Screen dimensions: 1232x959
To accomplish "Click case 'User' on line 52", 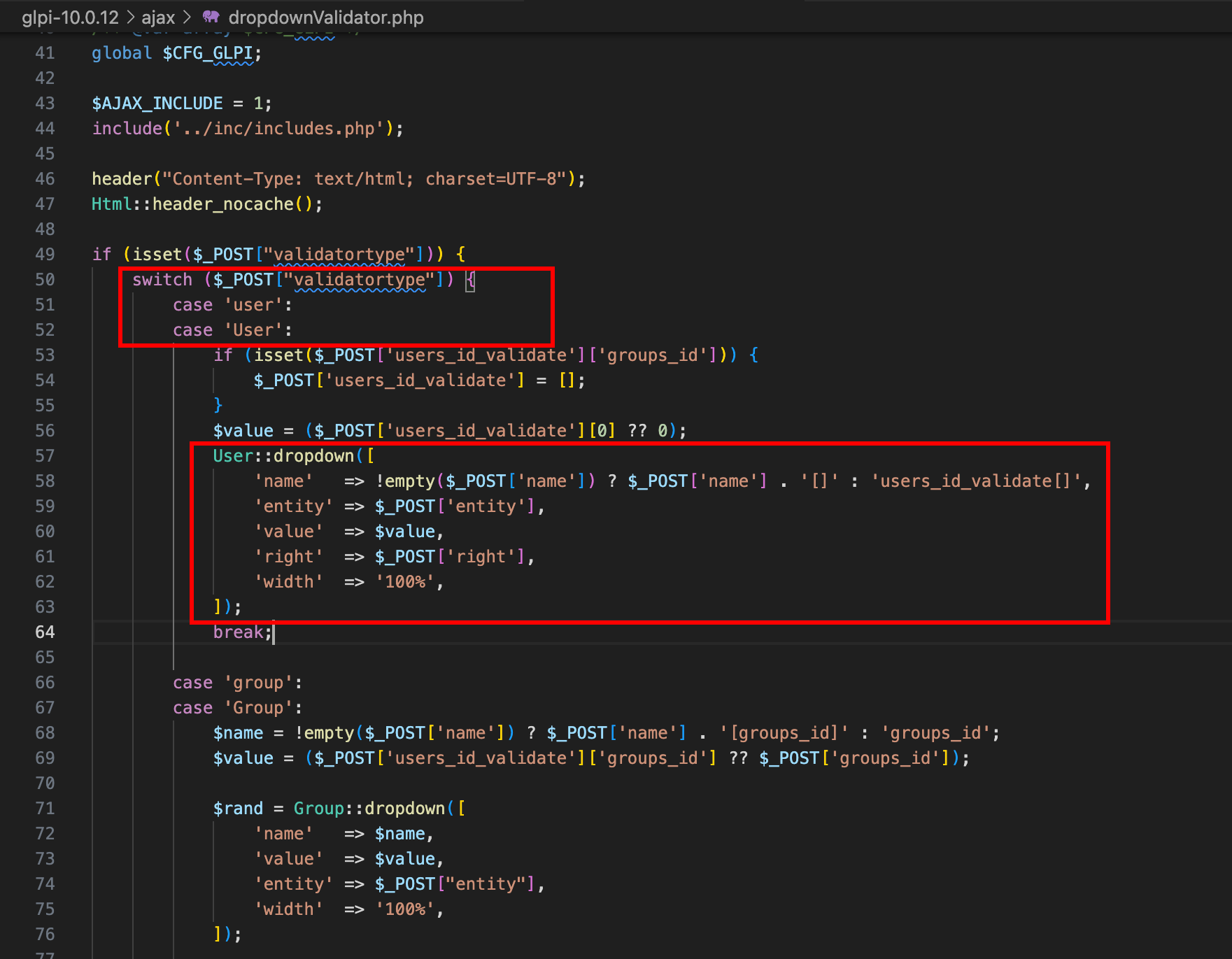I will click(232, 330).
